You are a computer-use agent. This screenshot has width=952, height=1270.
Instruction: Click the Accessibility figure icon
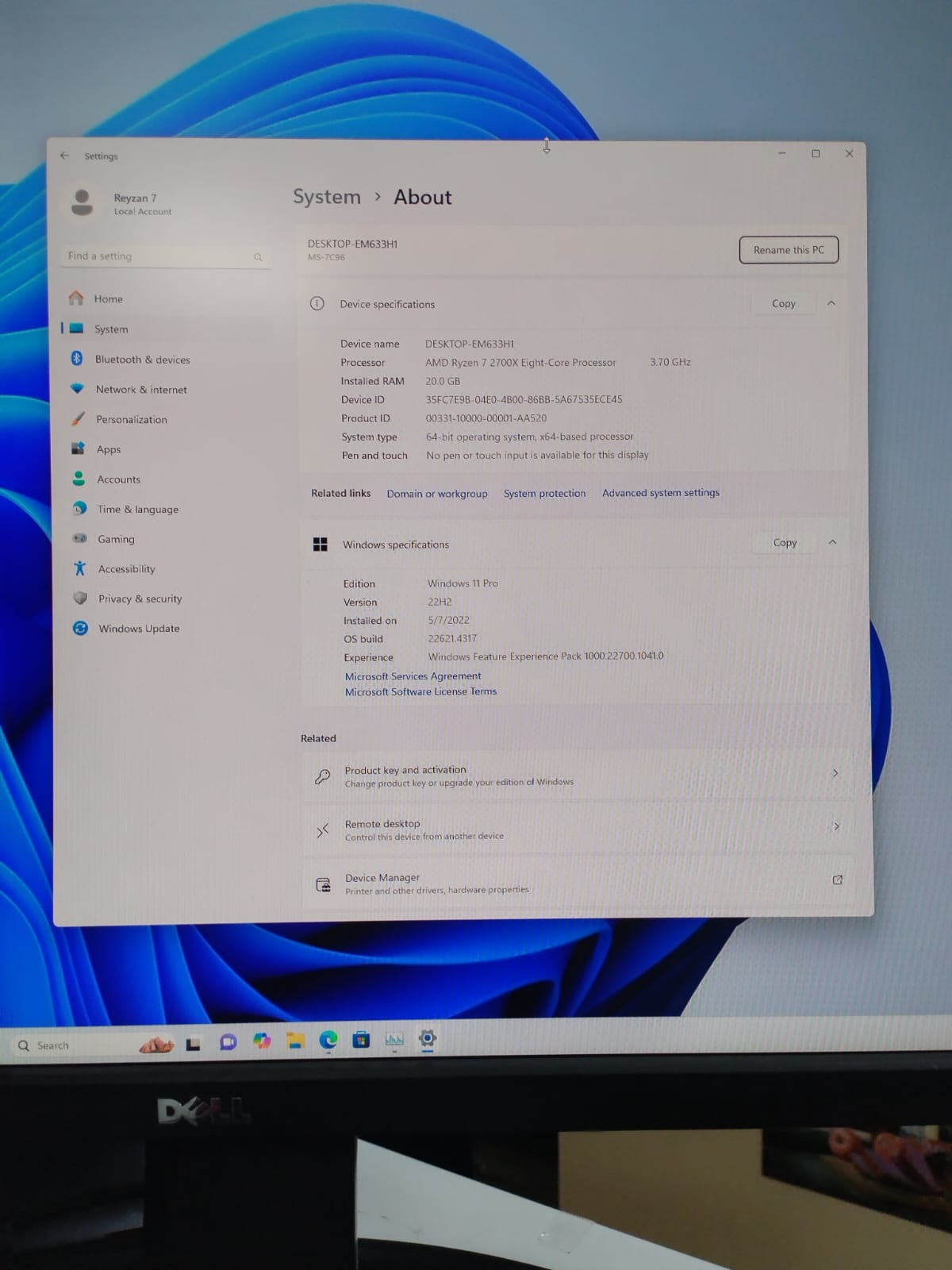click(x=79, y=568)
